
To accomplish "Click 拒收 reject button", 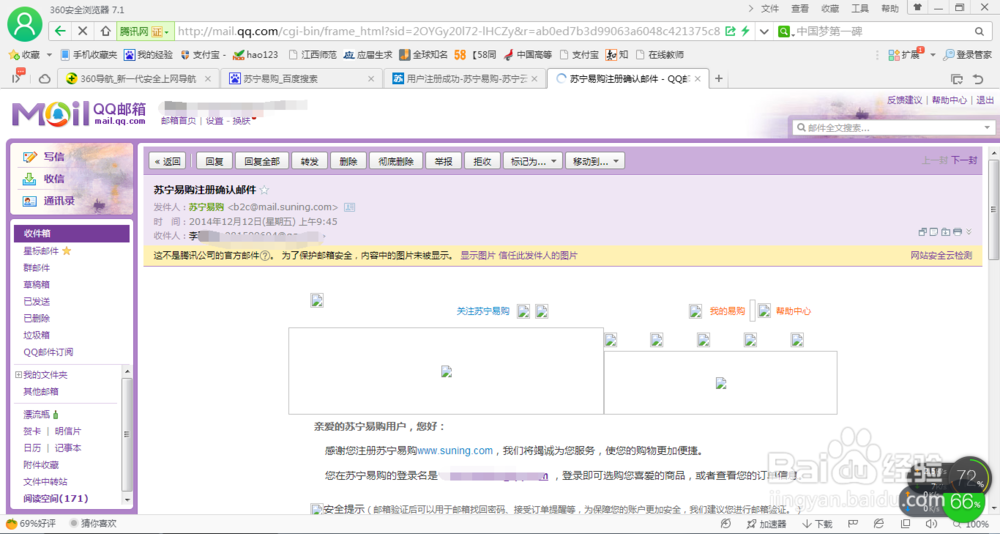I will click(x=482, y=162).
